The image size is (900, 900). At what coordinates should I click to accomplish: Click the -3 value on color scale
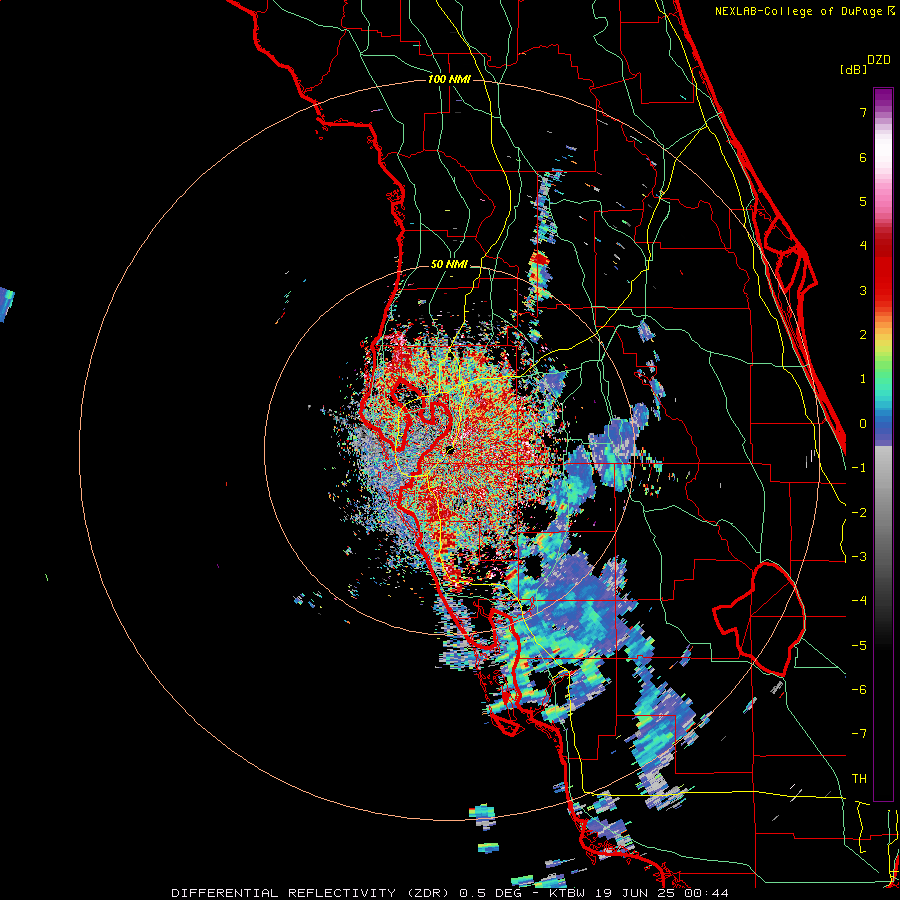(859, 557)
